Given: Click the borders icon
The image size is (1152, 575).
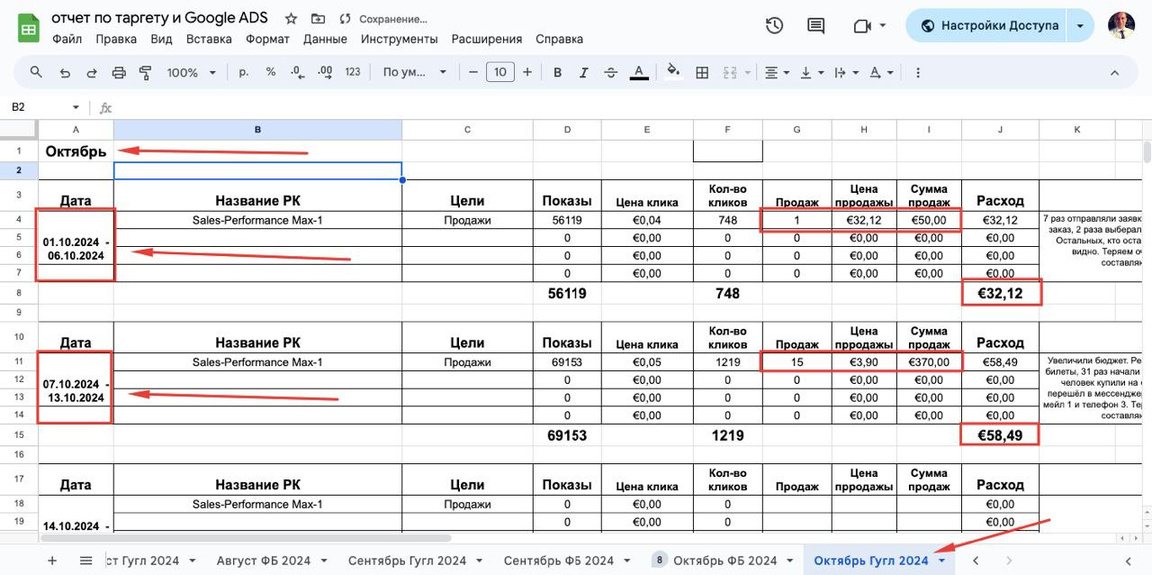Looking at the screenshot, I should pos(702,72).
